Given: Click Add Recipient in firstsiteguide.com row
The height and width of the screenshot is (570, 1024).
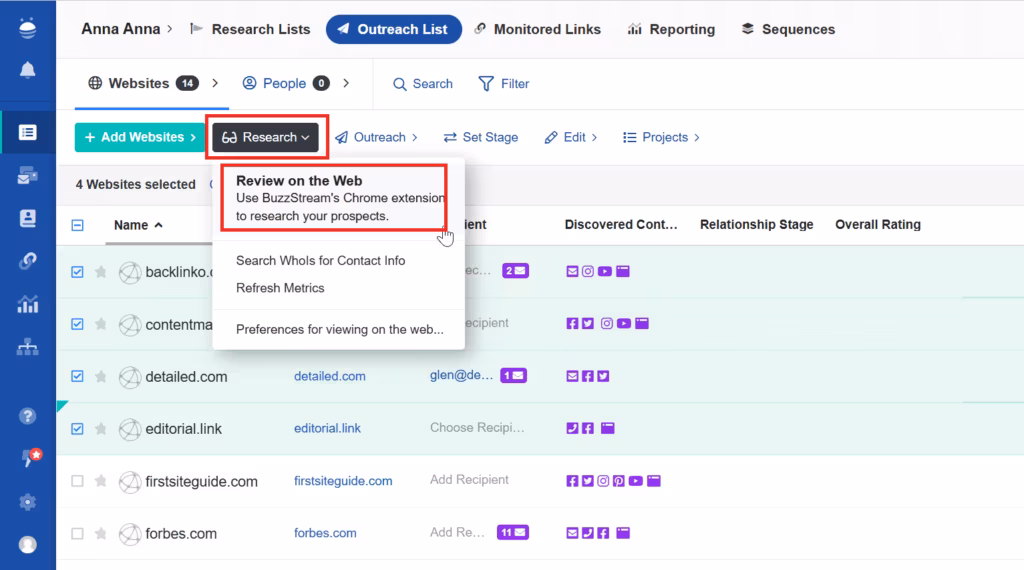Looking at the screenshot, I should (x=469, y=480).
